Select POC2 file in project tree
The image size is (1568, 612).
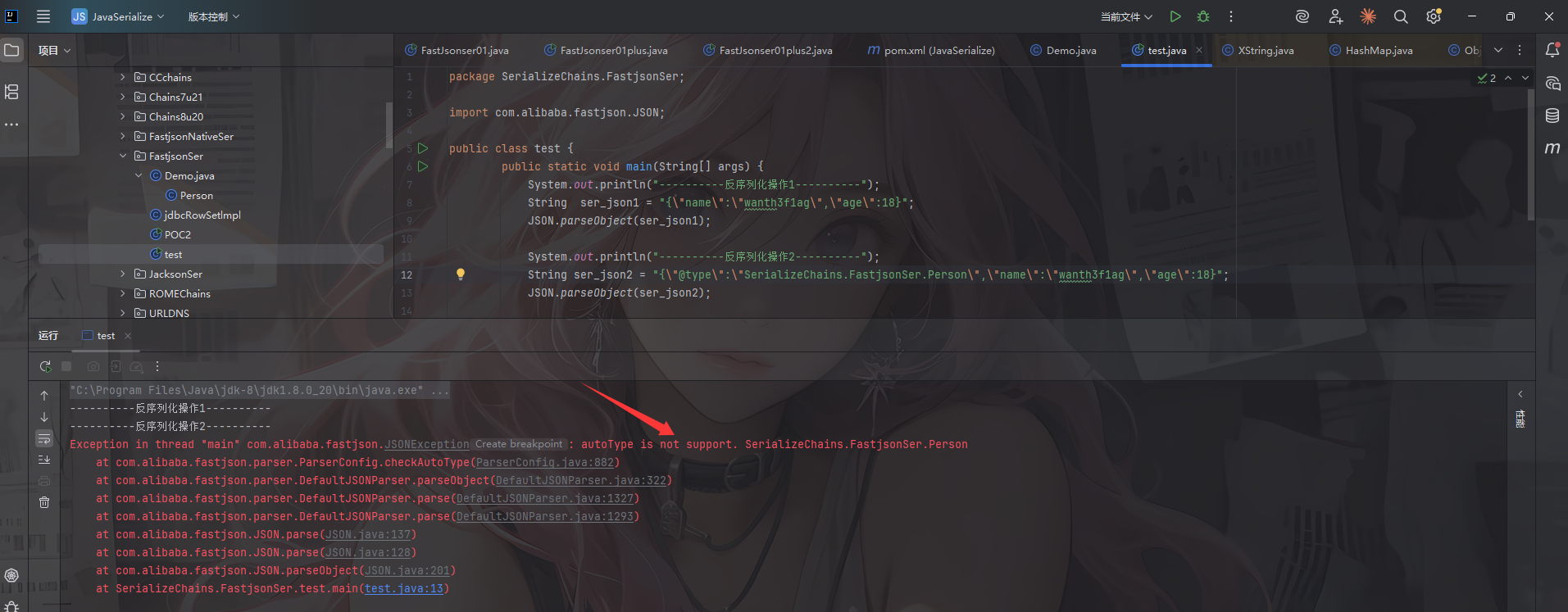(177, 234)
